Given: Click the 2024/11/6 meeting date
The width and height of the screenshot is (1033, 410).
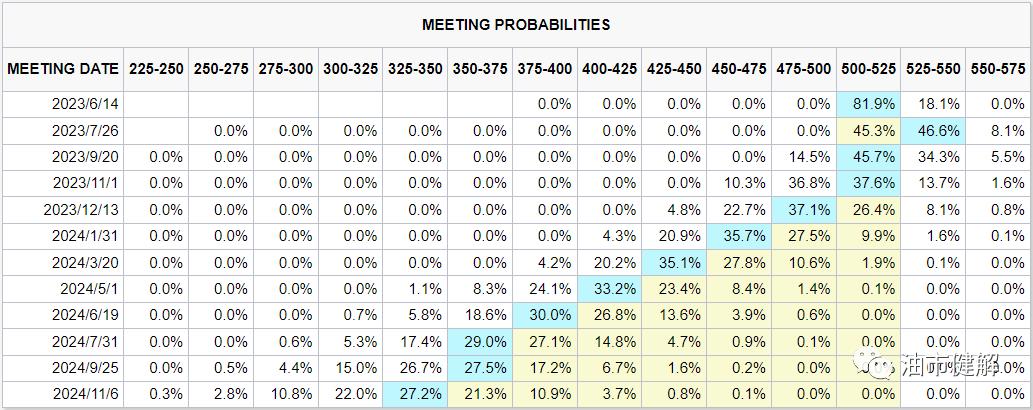Looking at the screenshot, I should pyautogui.click(x=87, y=395).
